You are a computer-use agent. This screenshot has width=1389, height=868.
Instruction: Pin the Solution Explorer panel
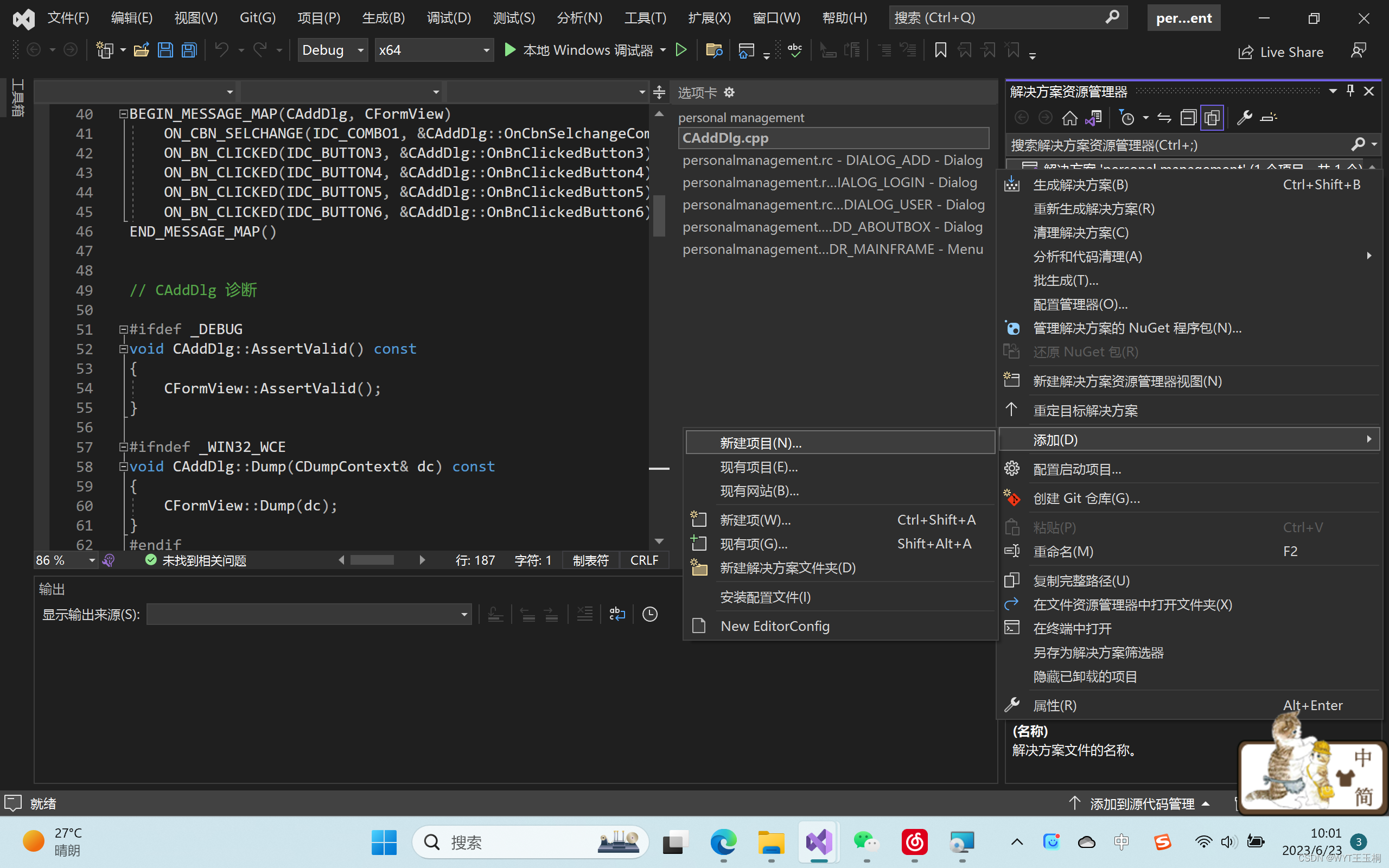point(1350,90)
